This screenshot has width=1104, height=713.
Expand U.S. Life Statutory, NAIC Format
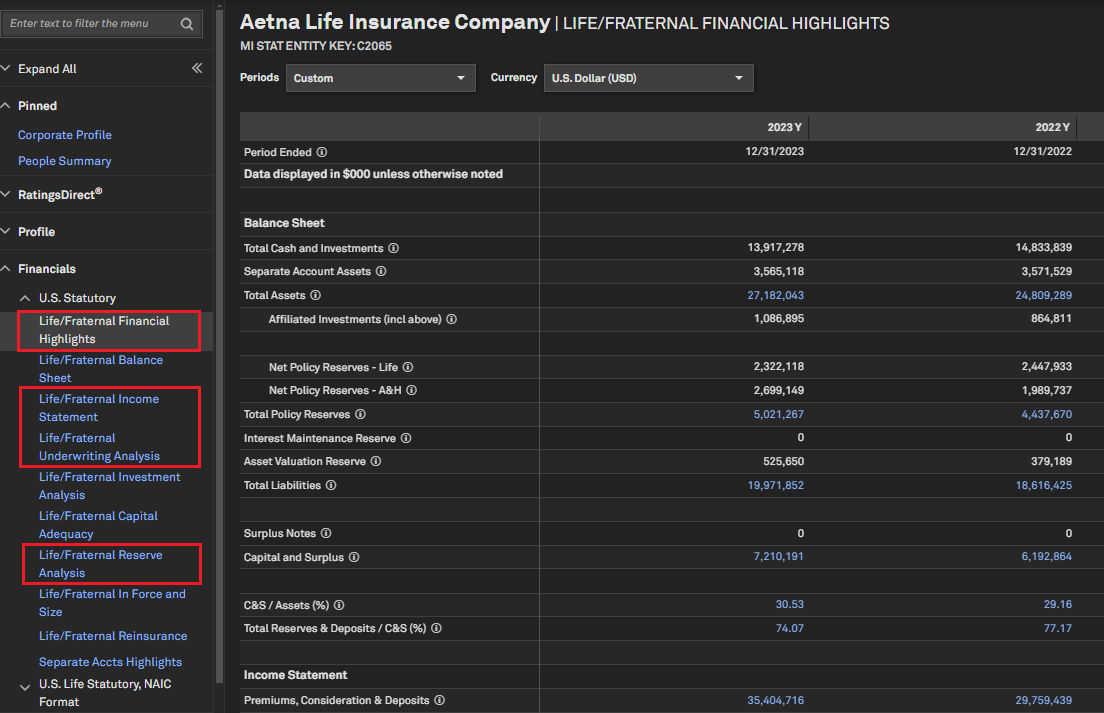pos(25,687)
